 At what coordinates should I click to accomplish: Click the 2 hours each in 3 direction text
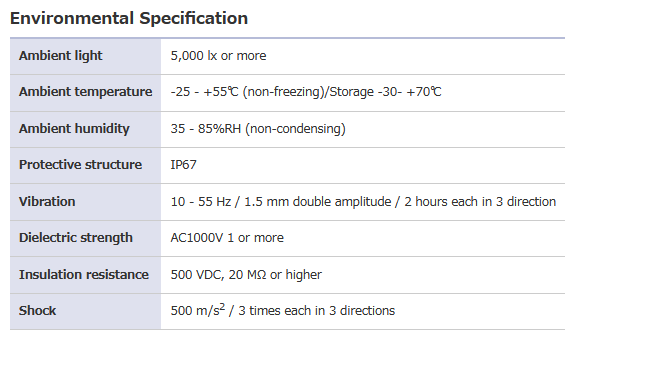tap(480, 202)
